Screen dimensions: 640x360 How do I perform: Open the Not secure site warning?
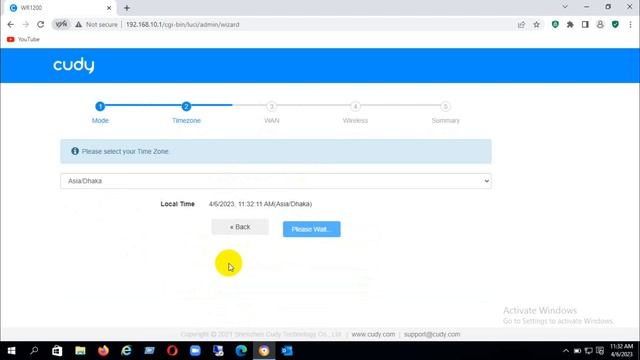point(96,24)
